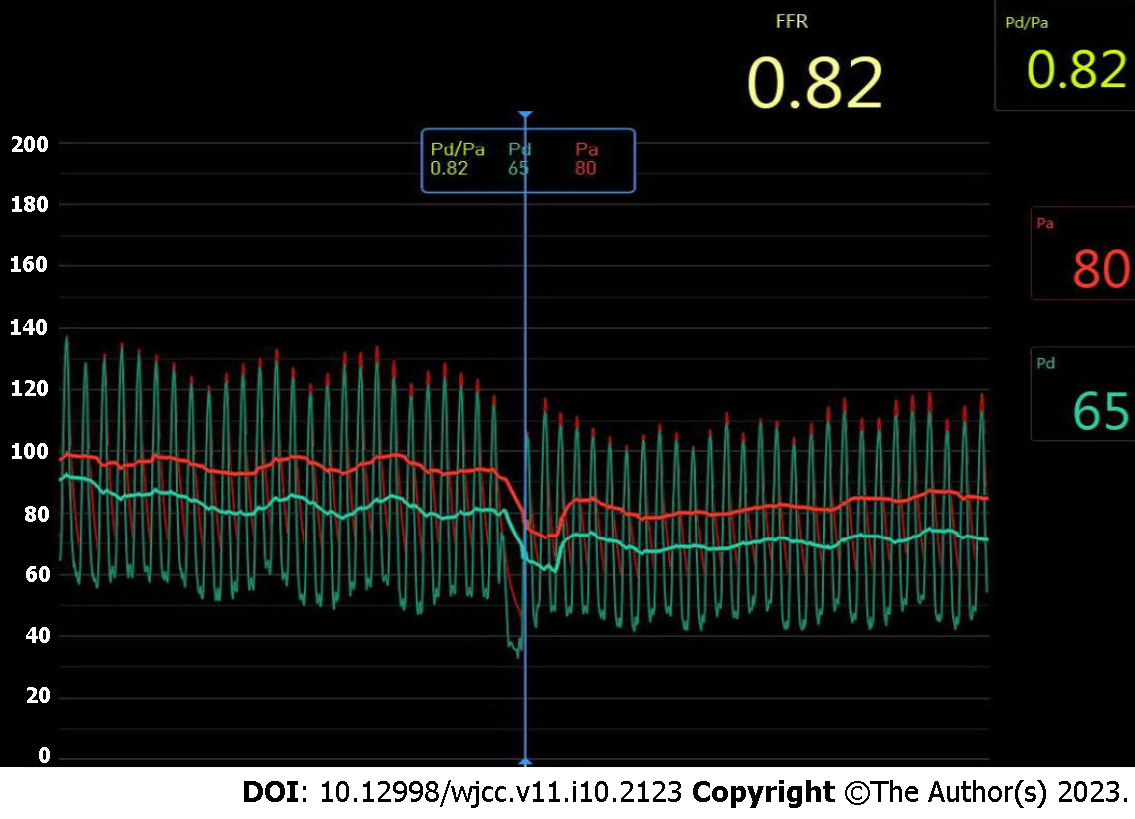The width and height of the screenshot is (1135, 819).
Task: Click the FFR label above the value
Action: pos(791,22)
